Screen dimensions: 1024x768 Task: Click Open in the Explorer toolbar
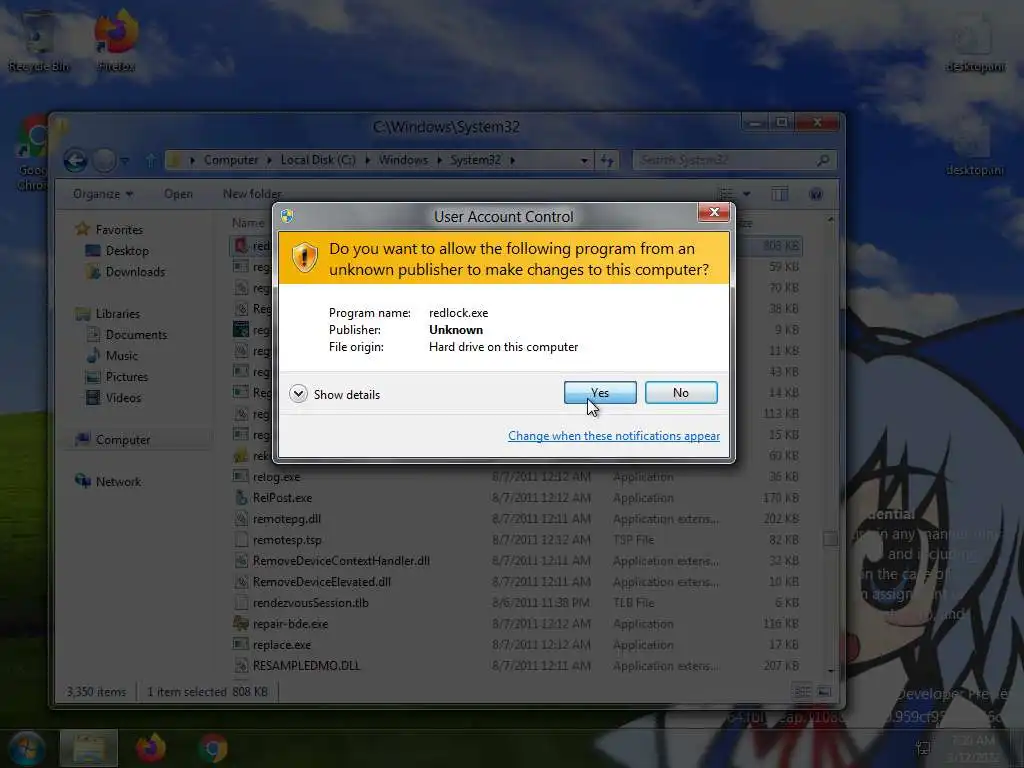tap(178, 194)
